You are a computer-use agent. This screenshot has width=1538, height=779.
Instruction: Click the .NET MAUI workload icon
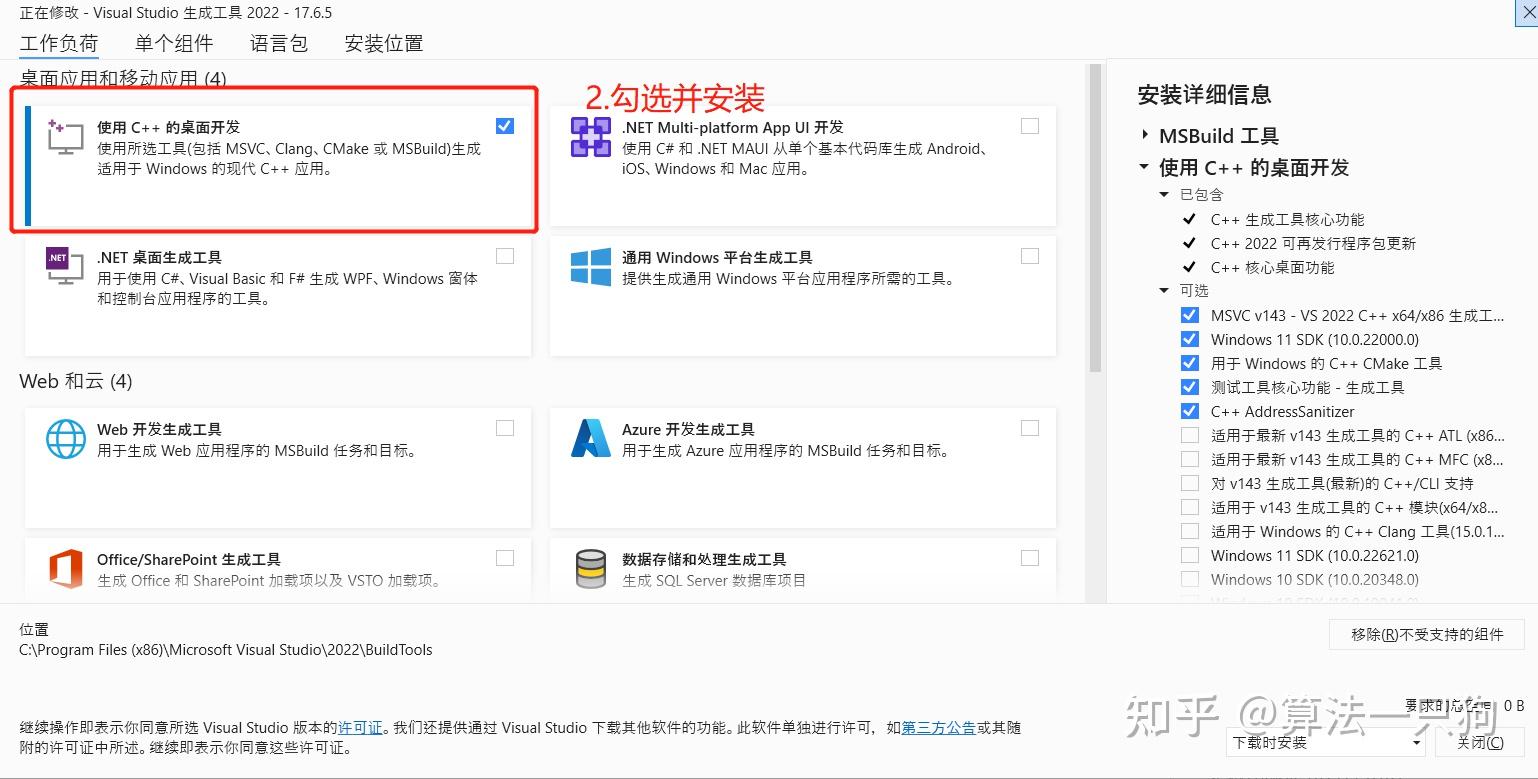tap(590, 137)
